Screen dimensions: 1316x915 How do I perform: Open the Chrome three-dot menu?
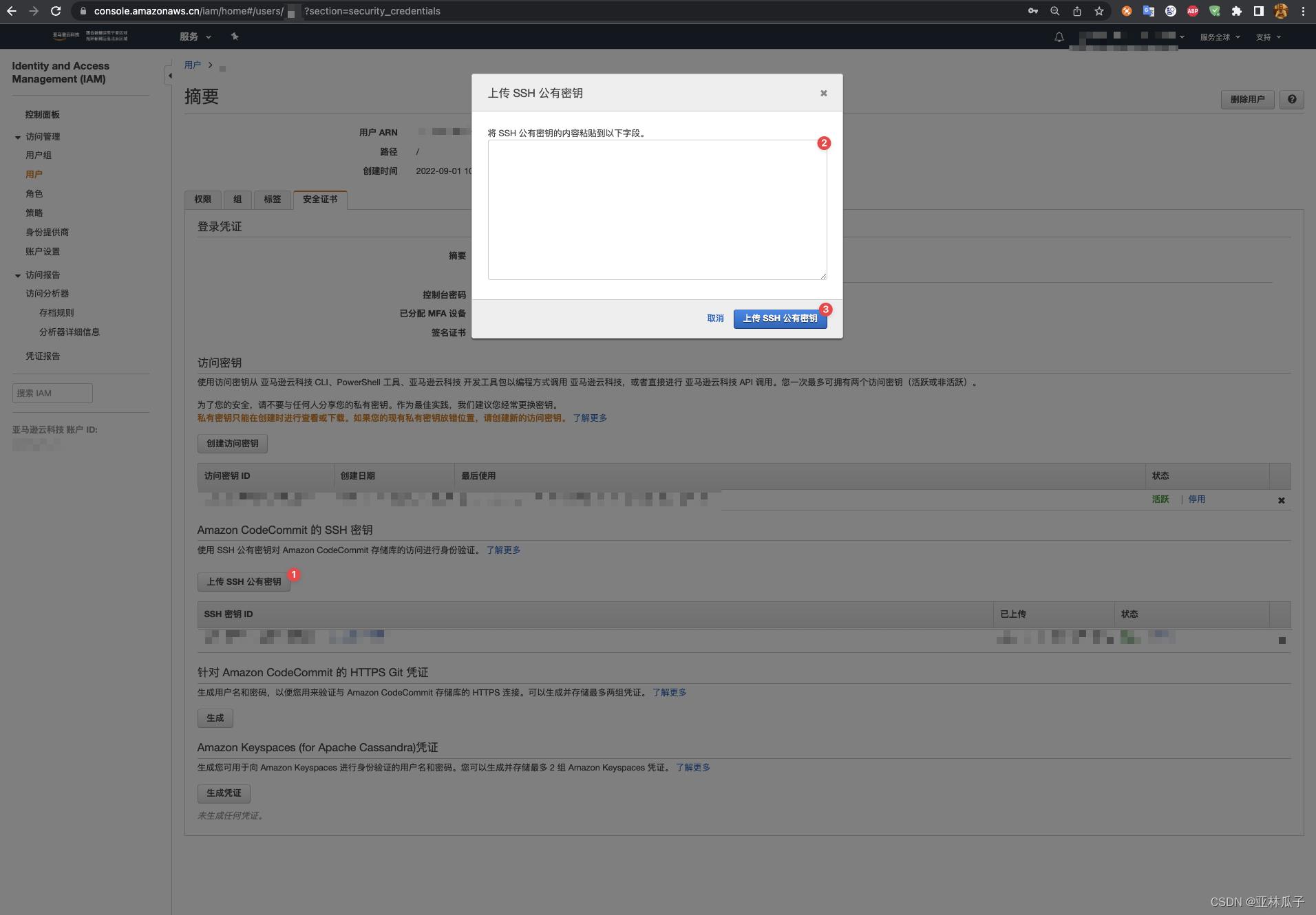click(1303, 11)
